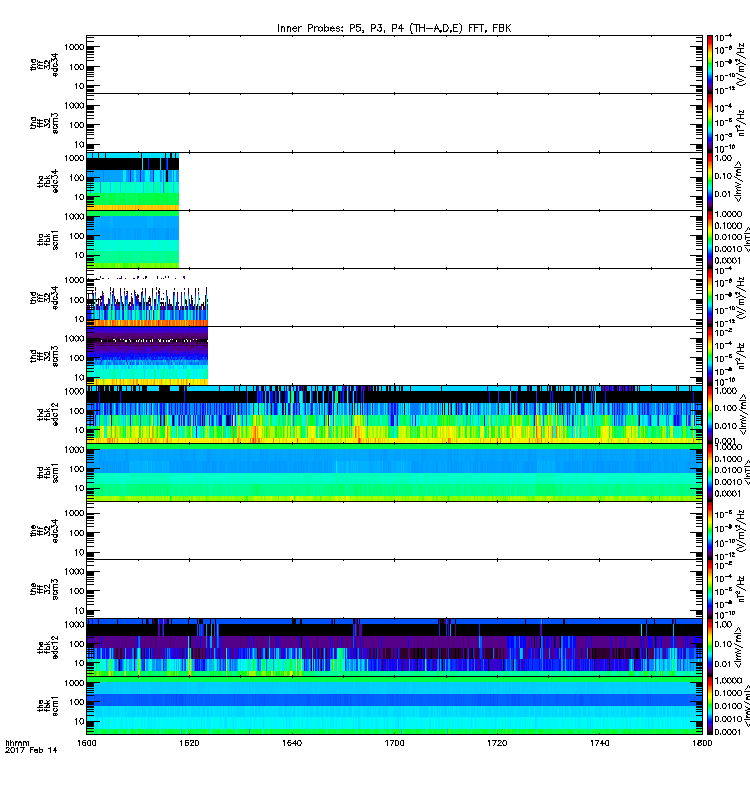750x800 pixels.
Task: Click the 1720 time axis label
Action: tap(497, 743)
